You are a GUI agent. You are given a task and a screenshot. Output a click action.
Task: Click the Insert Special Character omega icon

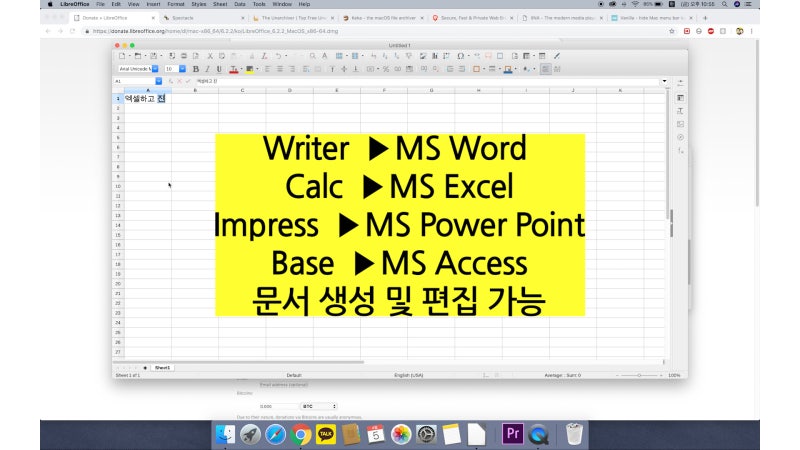pos(460,56)
